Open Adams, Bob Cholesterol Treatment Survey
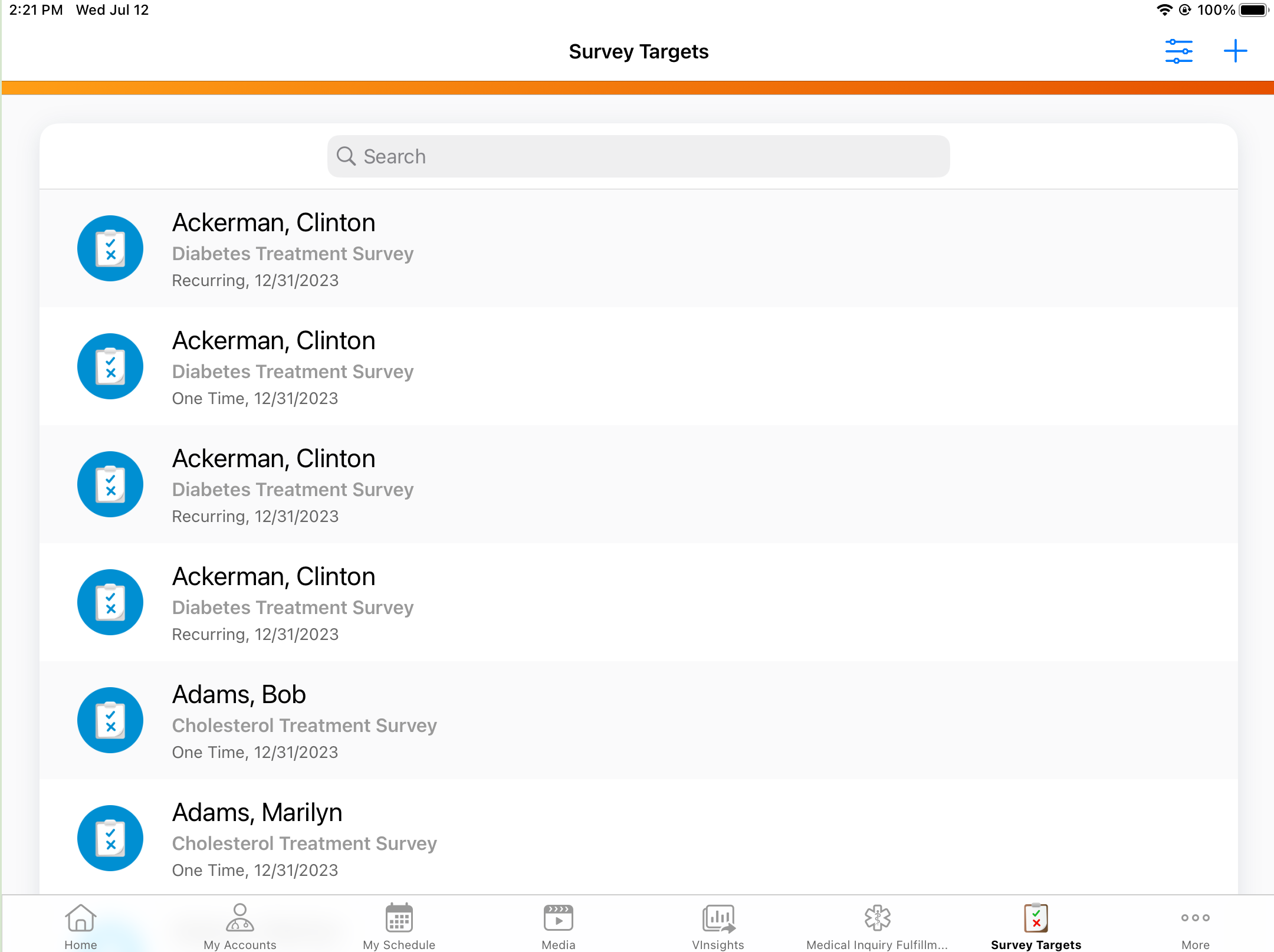1274x952 pixels. 304,725
